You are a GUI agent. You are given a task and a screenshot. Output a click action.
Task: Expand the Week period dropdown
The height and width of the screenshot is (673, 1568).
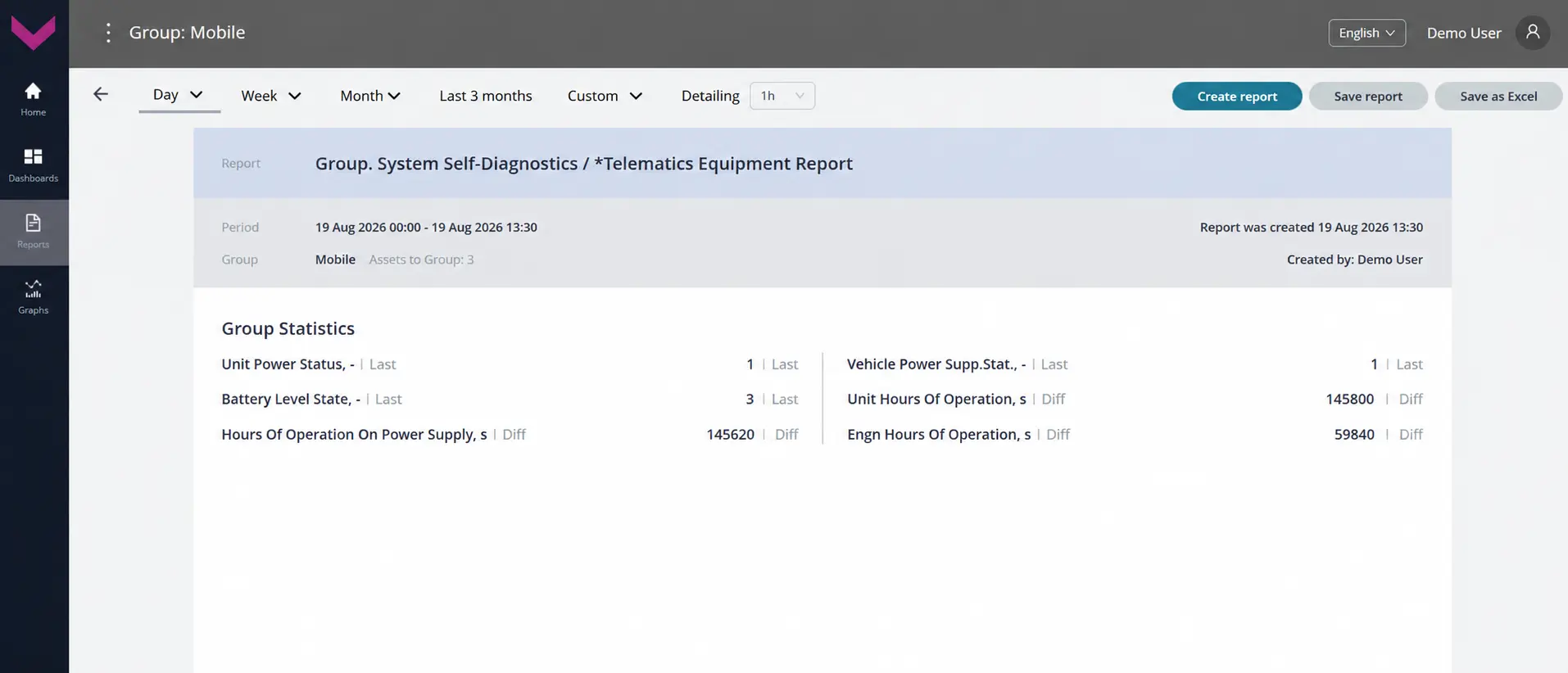click(x=271, y=96)
